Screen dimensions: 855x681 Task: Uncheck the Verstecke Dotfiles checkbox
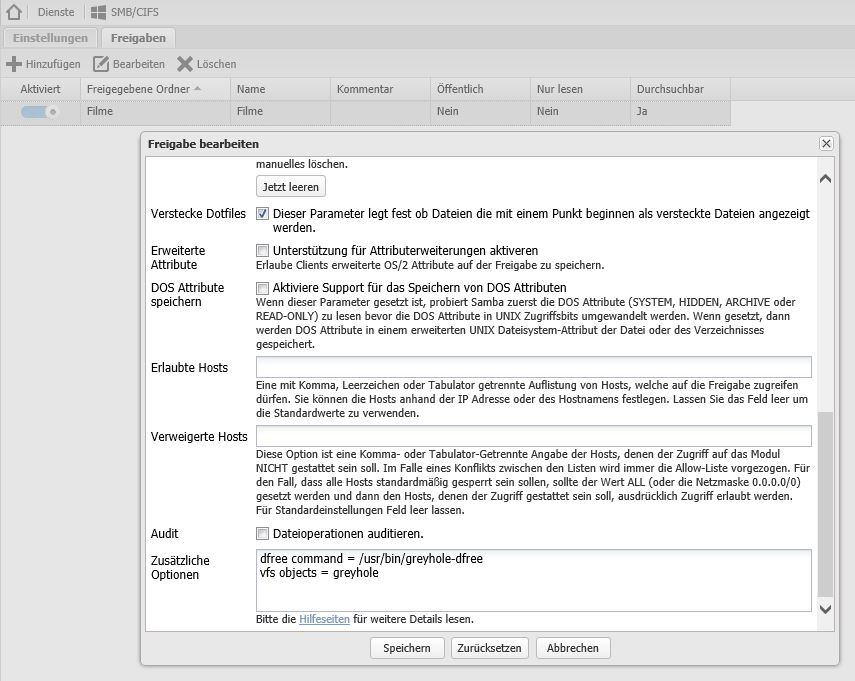[262, 214]
